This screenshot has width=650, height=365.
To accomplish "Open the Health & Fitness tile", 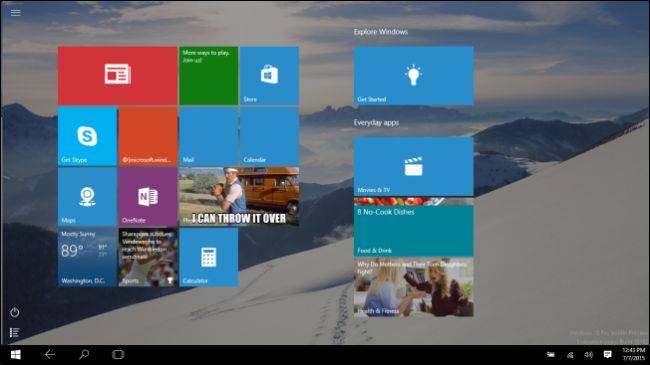I will 413,287.
